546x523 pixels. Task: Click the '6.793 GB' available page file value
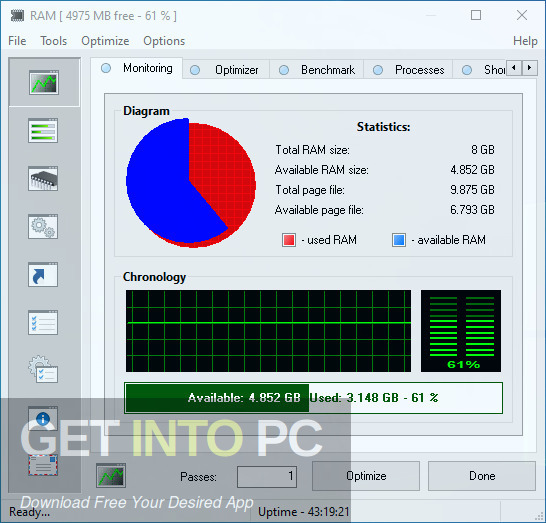tap(472, 210)
